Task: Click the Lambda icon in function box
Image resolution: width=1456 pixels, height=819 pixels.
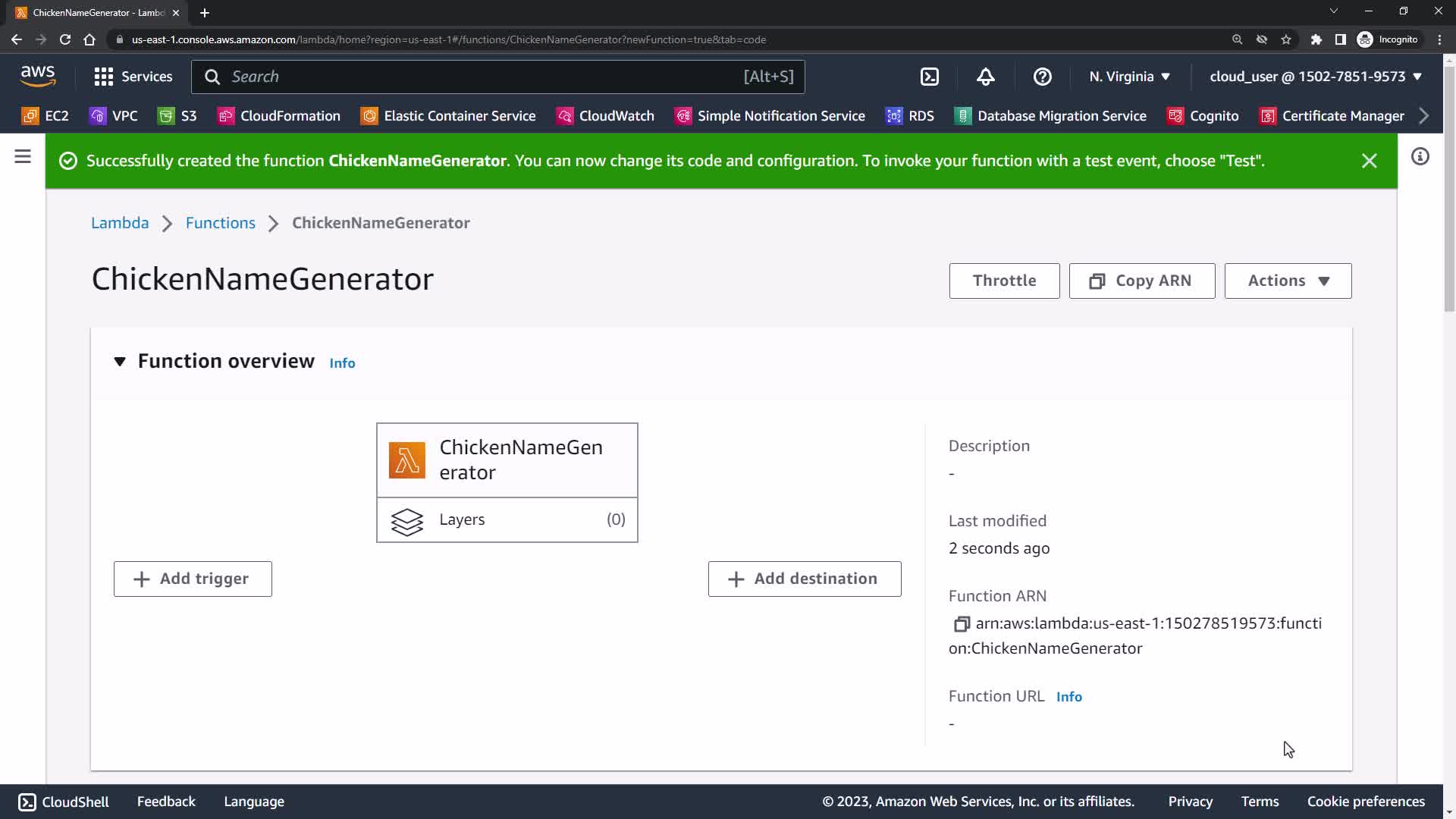Action: tap(407, 460)
